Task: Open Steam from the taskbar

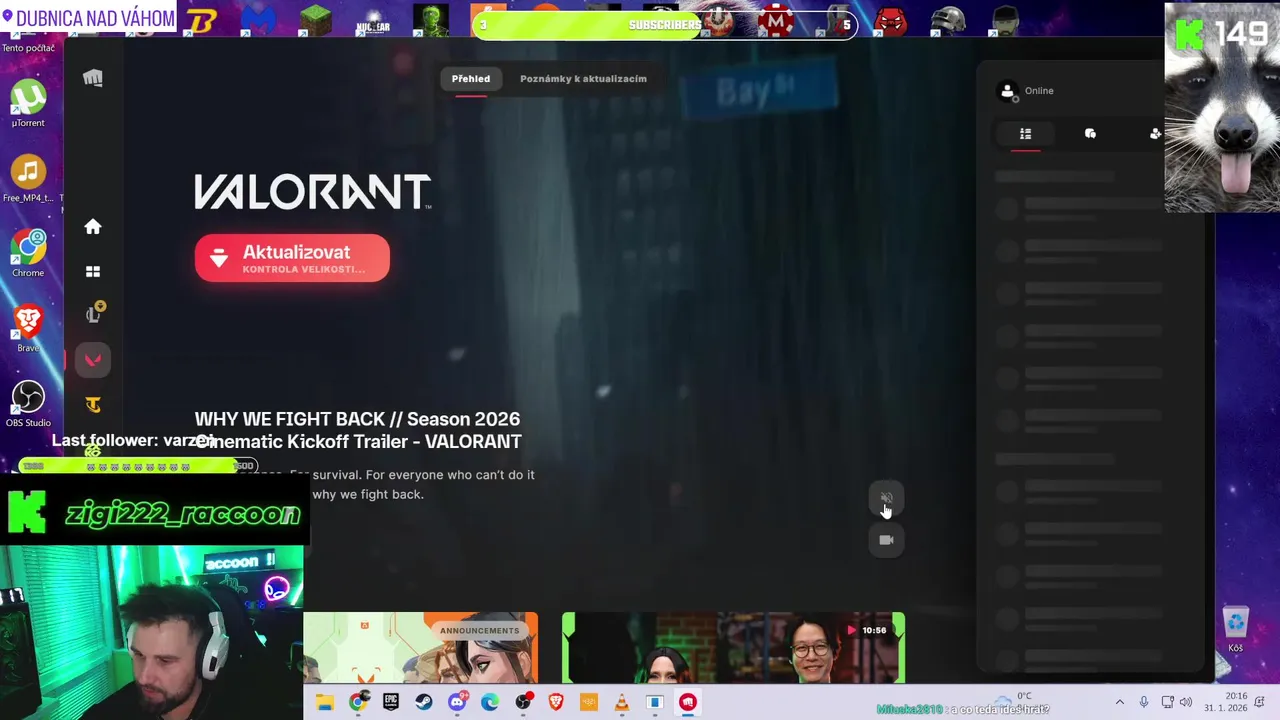Action: point(424,703)
